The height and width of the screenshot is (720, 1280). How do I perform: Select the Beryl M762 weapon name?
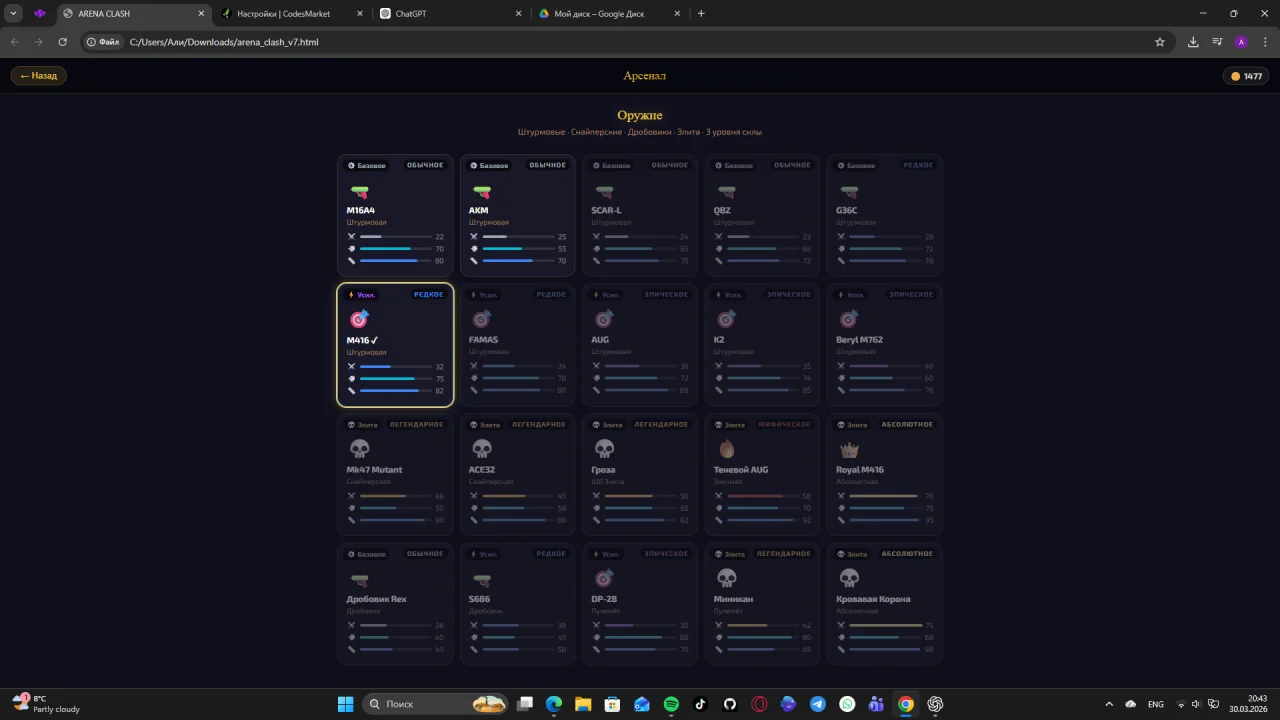pyautogui.click(x=860, y=340)
